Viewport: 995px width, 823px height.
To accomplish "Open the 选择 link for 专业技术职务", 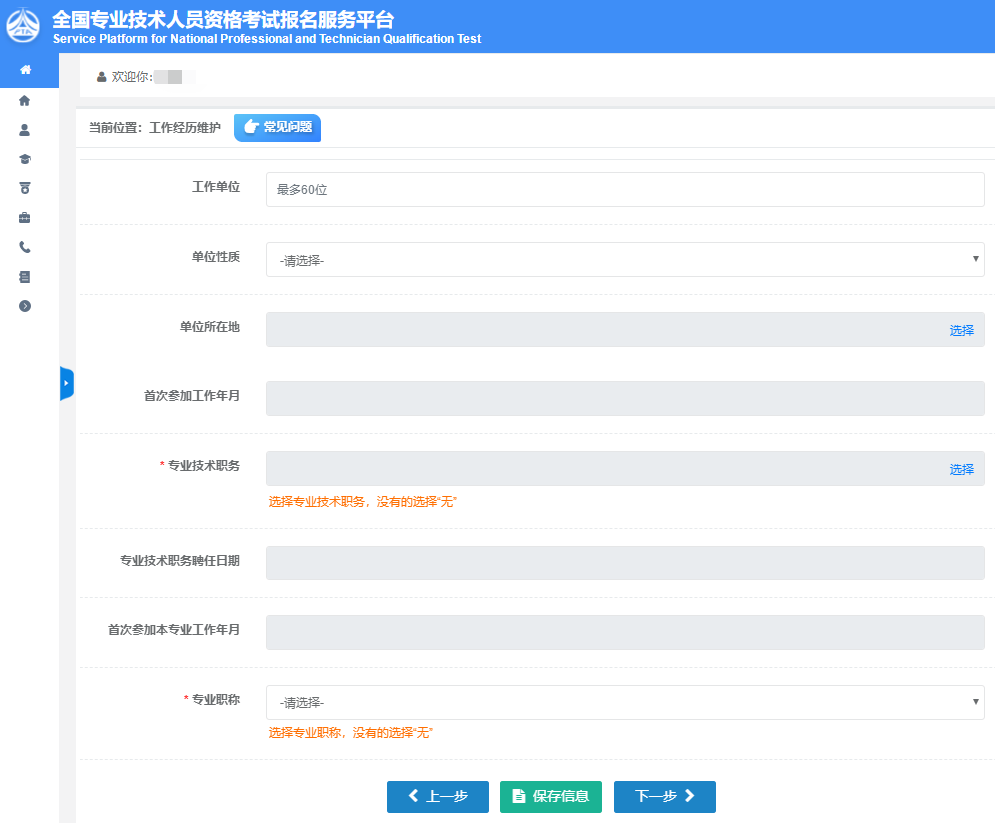I will pyautogui.click(x=961, y=468).
